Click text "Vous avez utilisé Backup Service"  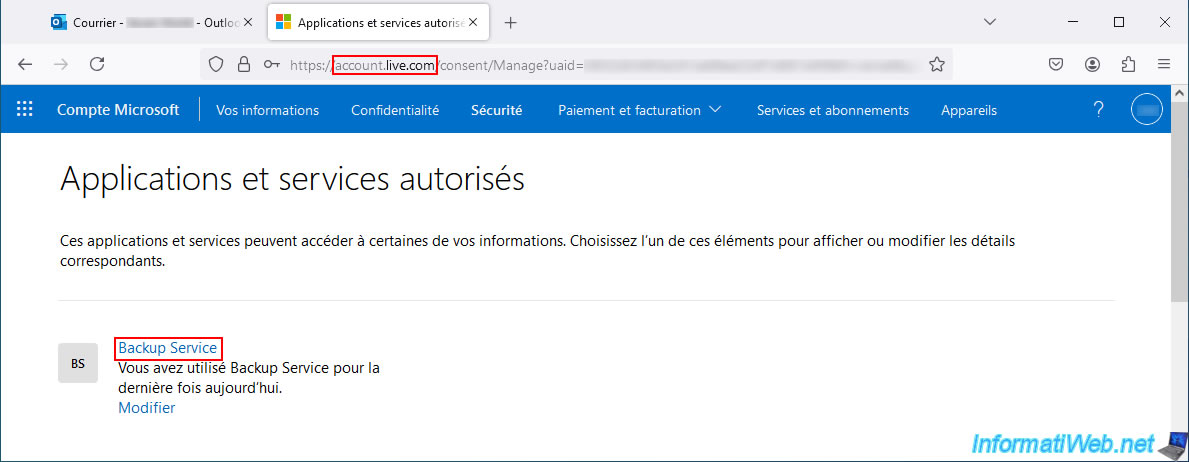(x=224, y=369)
